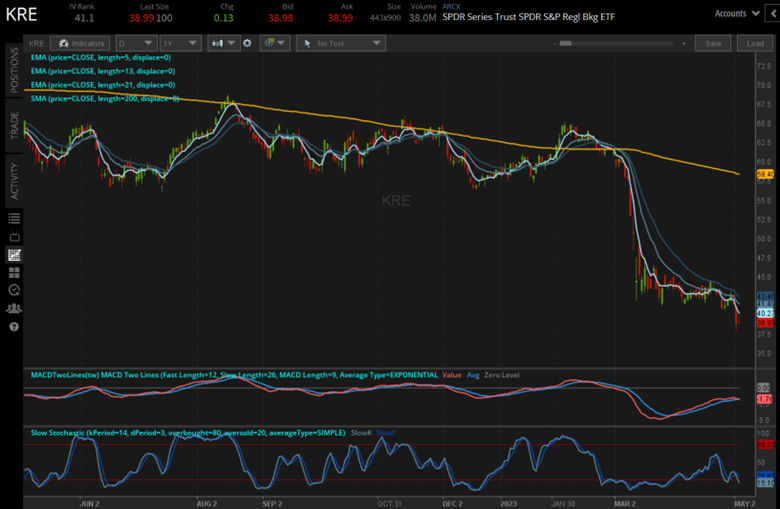Click the 58.40 SMA price tag
The image size is (780, 509).
point(765,174)
